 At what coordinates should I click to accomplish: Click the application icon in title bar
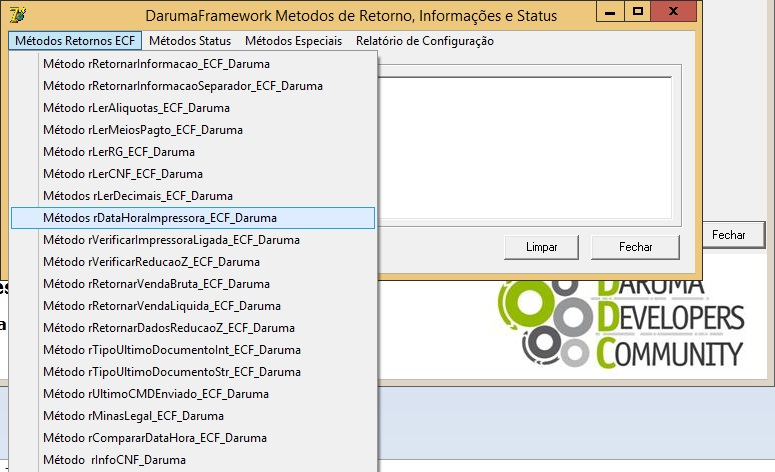pos(18,15)
